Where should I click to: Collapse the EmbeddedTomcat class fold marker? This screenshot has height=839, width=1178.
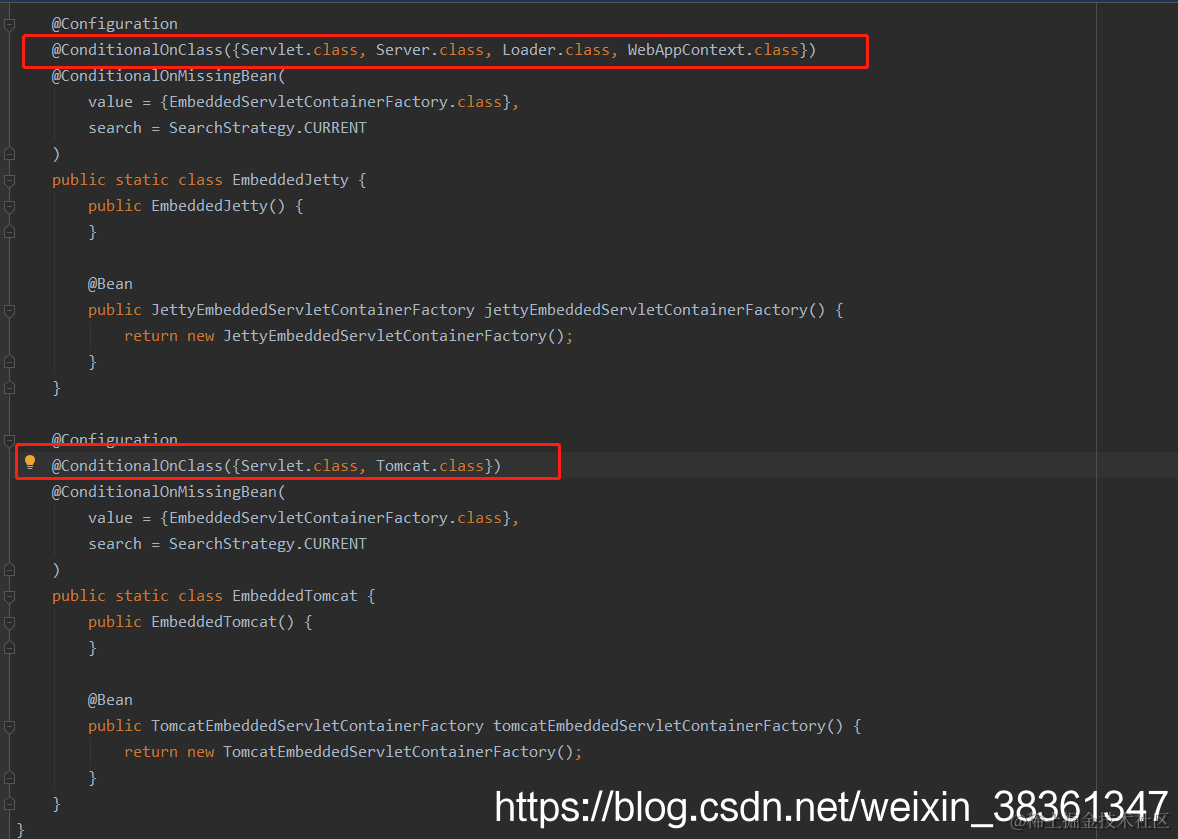click(10, 596)
